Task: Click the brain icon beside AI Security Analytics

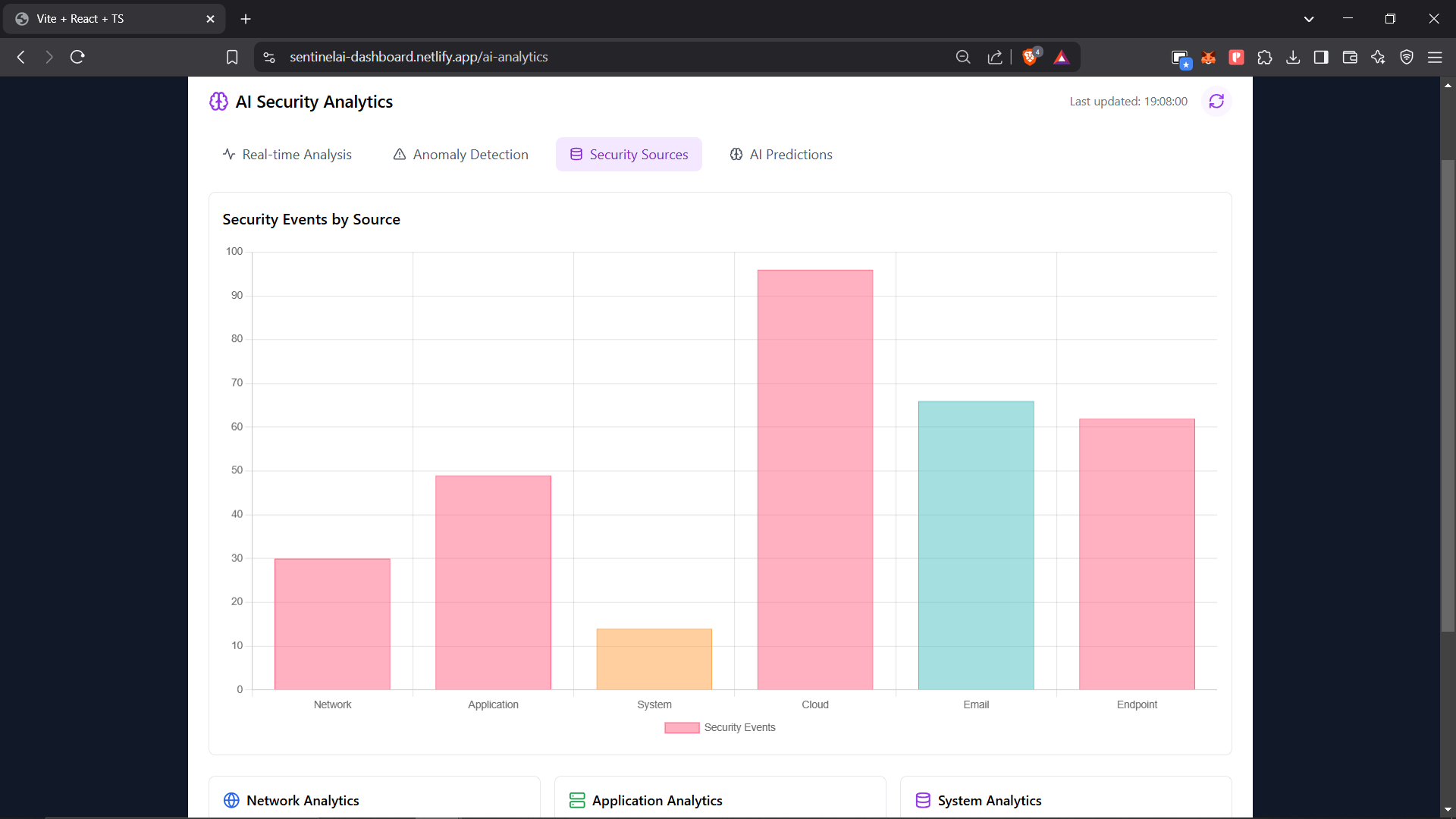Action: pos(218,102)
